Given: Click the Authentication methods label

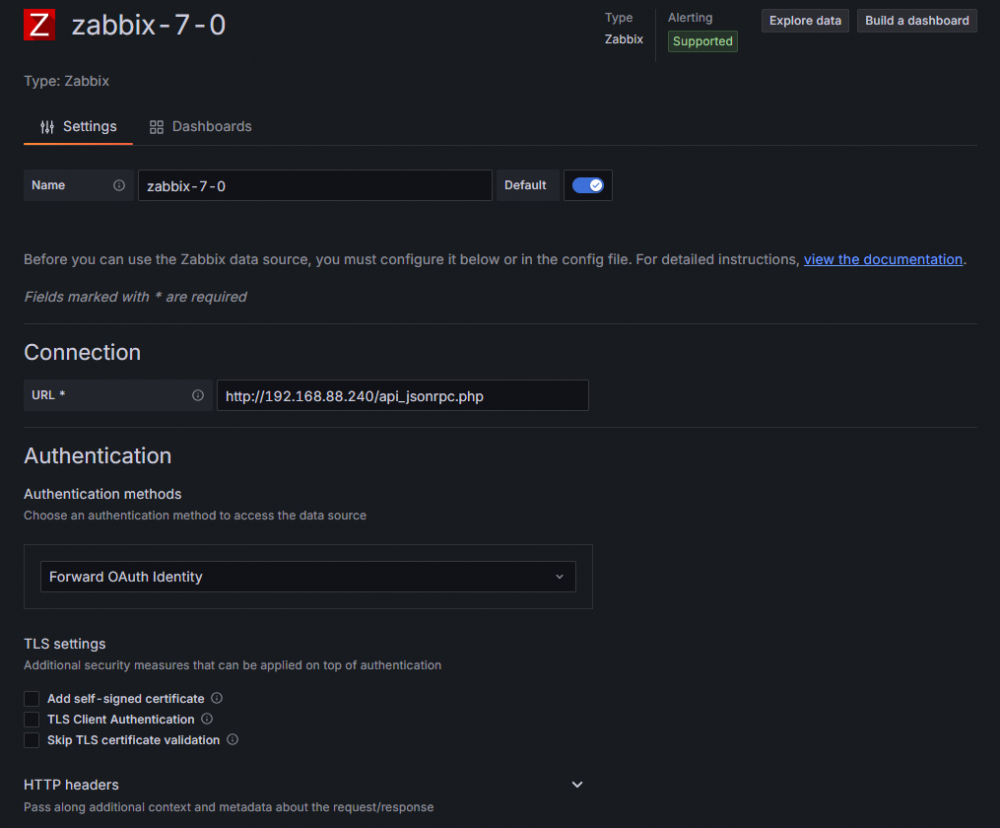Looking at the screenshot, I should click(x=103, y=494).
